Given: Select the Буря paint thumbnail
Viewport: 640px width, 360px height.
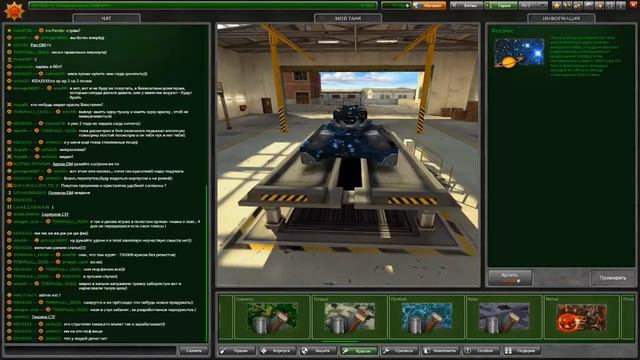Looking at the screenshot, I should [x=504, y=318].
